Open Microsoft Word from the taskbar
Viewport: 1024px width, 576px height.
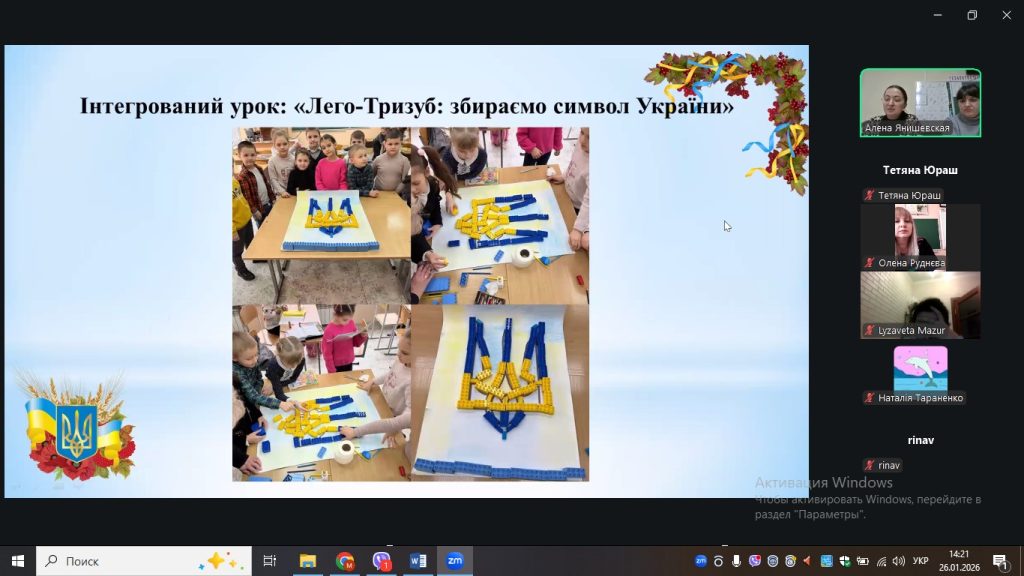(418, 561)
